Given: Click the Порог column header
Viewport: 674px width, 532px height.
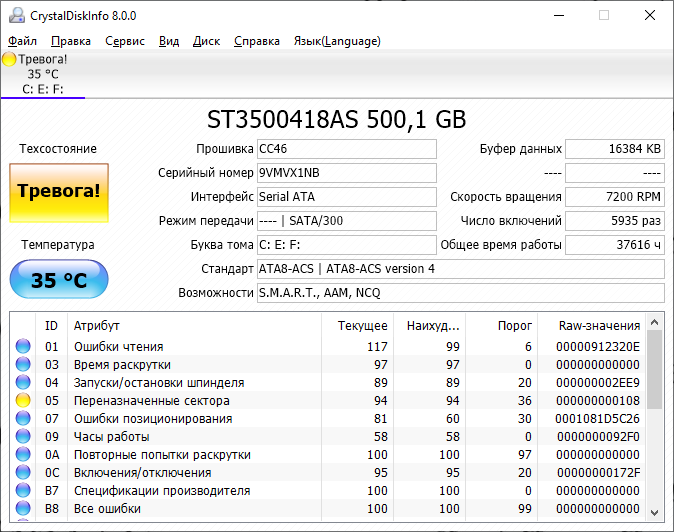Looking at the screenshot, I should [502, 326].
